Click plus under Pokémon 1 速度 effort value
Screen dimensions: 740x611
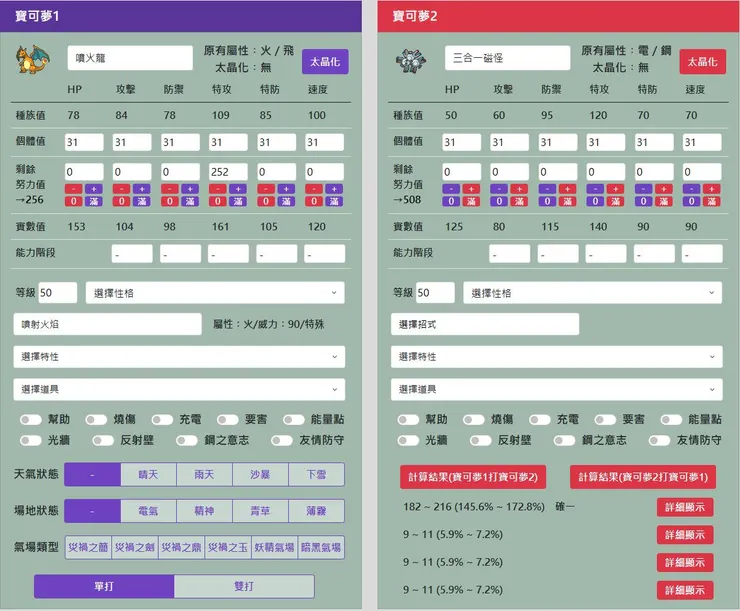(x=334, y=189)
